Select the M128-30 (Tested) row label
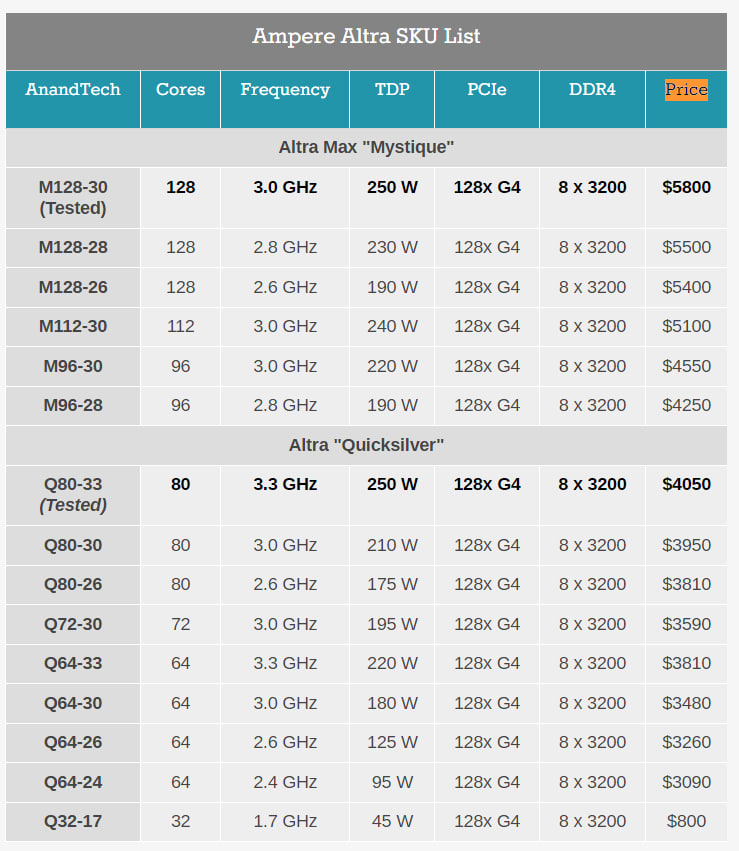 pyautogui.click(x=73, y=197)
